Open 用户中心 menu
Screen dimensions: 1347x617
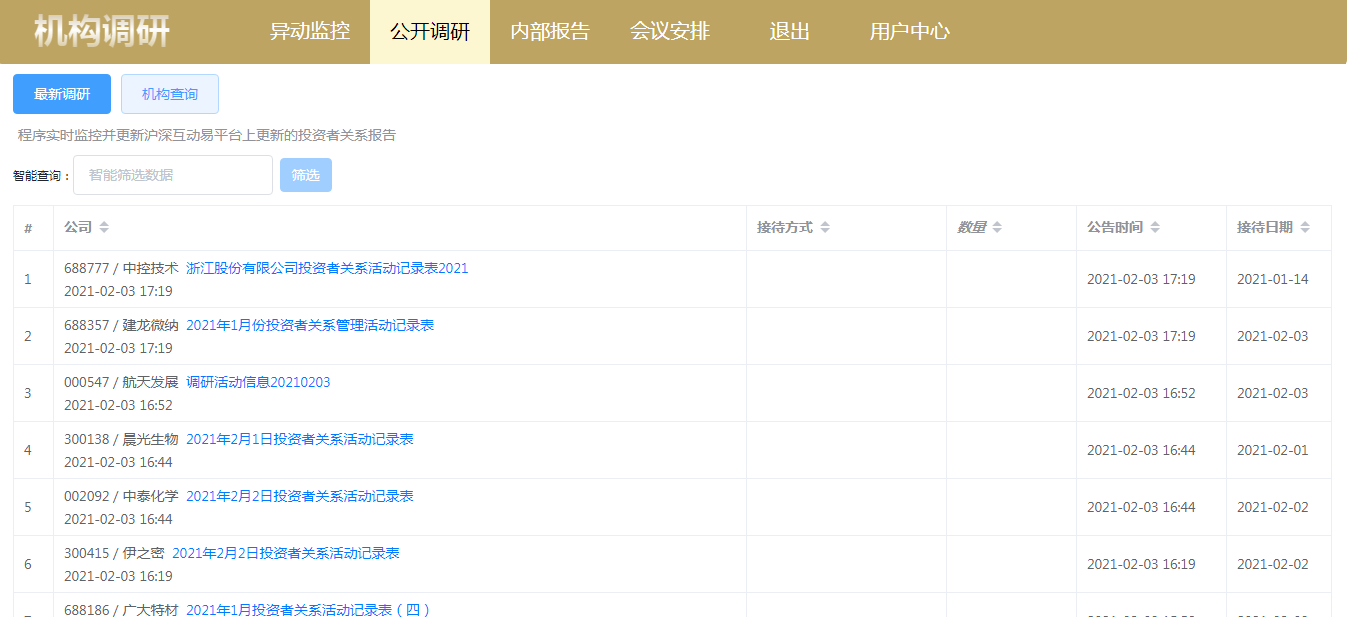click(910, 31)
